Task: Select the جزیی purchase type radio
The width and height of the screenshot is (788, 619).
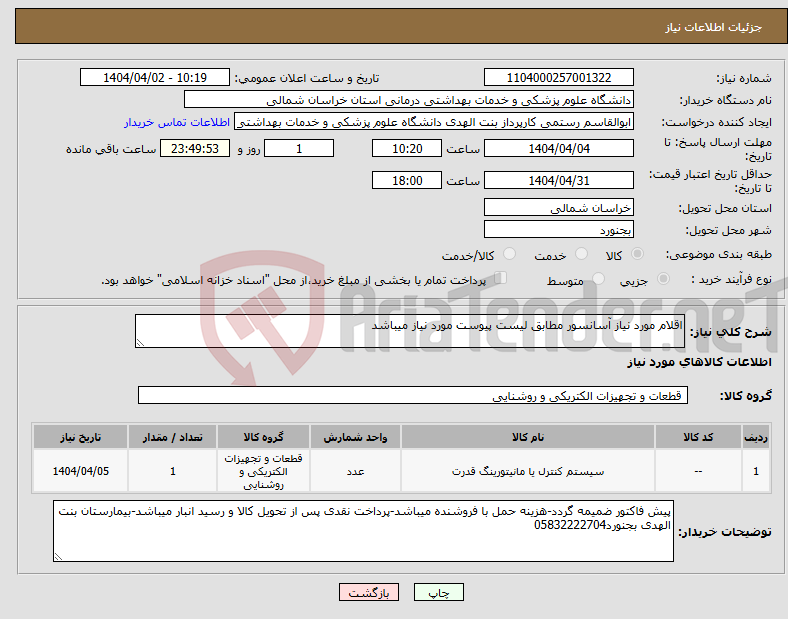Action: pos(663,278)
